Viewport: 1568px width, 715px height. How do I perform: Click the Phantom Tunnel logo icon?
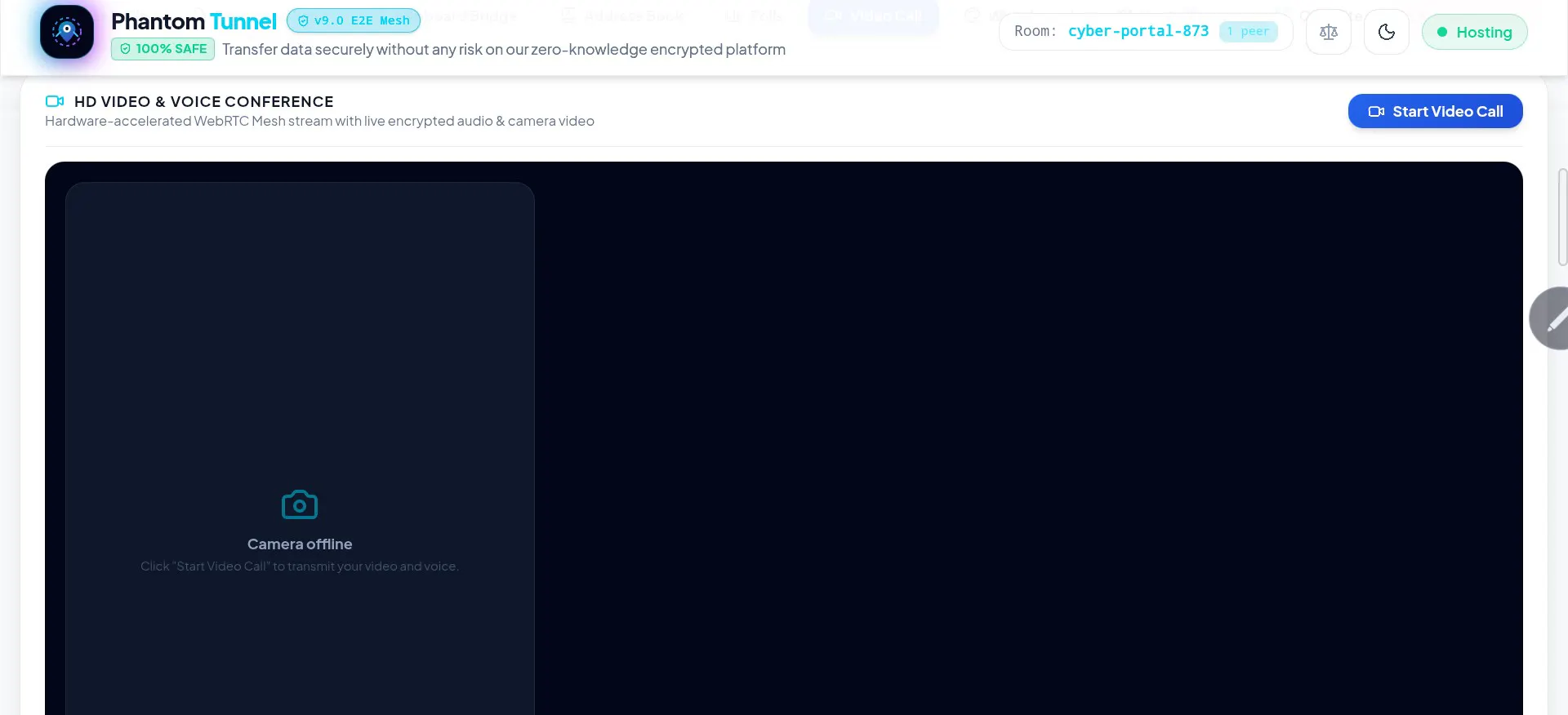coord(67,32)
